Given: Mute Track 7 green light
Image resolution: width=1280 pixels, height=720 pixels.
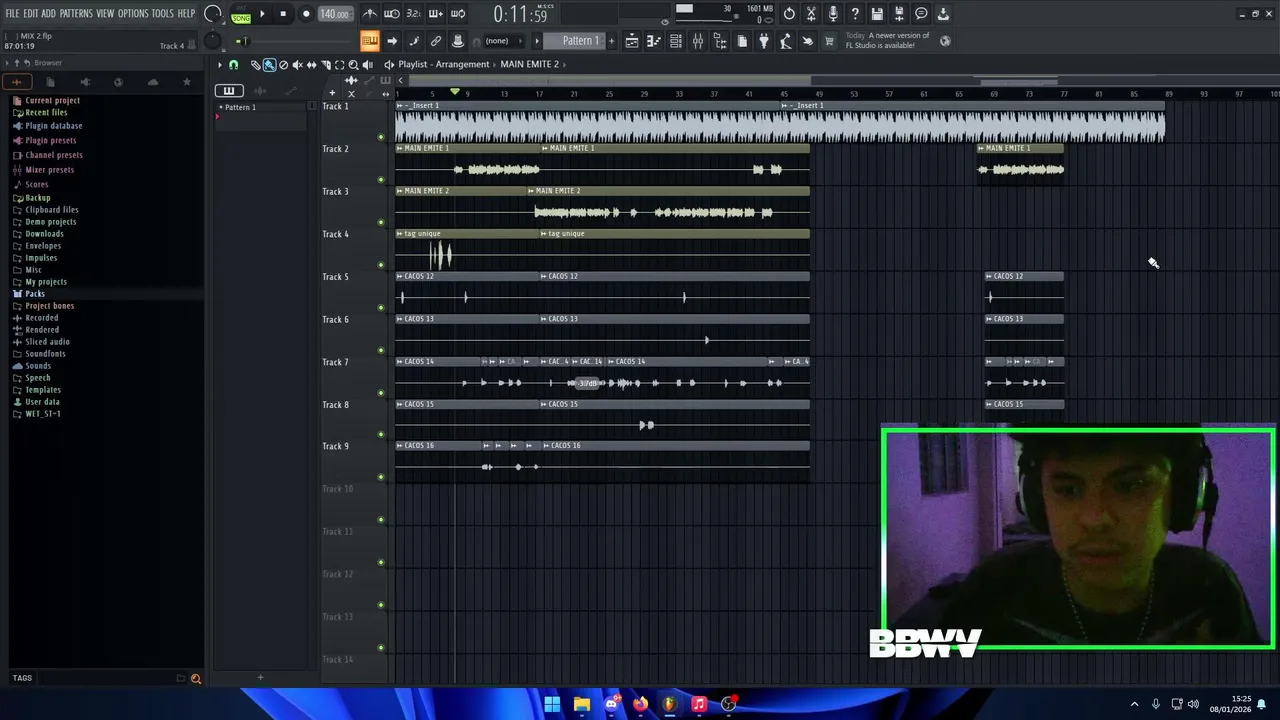Looking at the screenshot, I should coord(381,393).
